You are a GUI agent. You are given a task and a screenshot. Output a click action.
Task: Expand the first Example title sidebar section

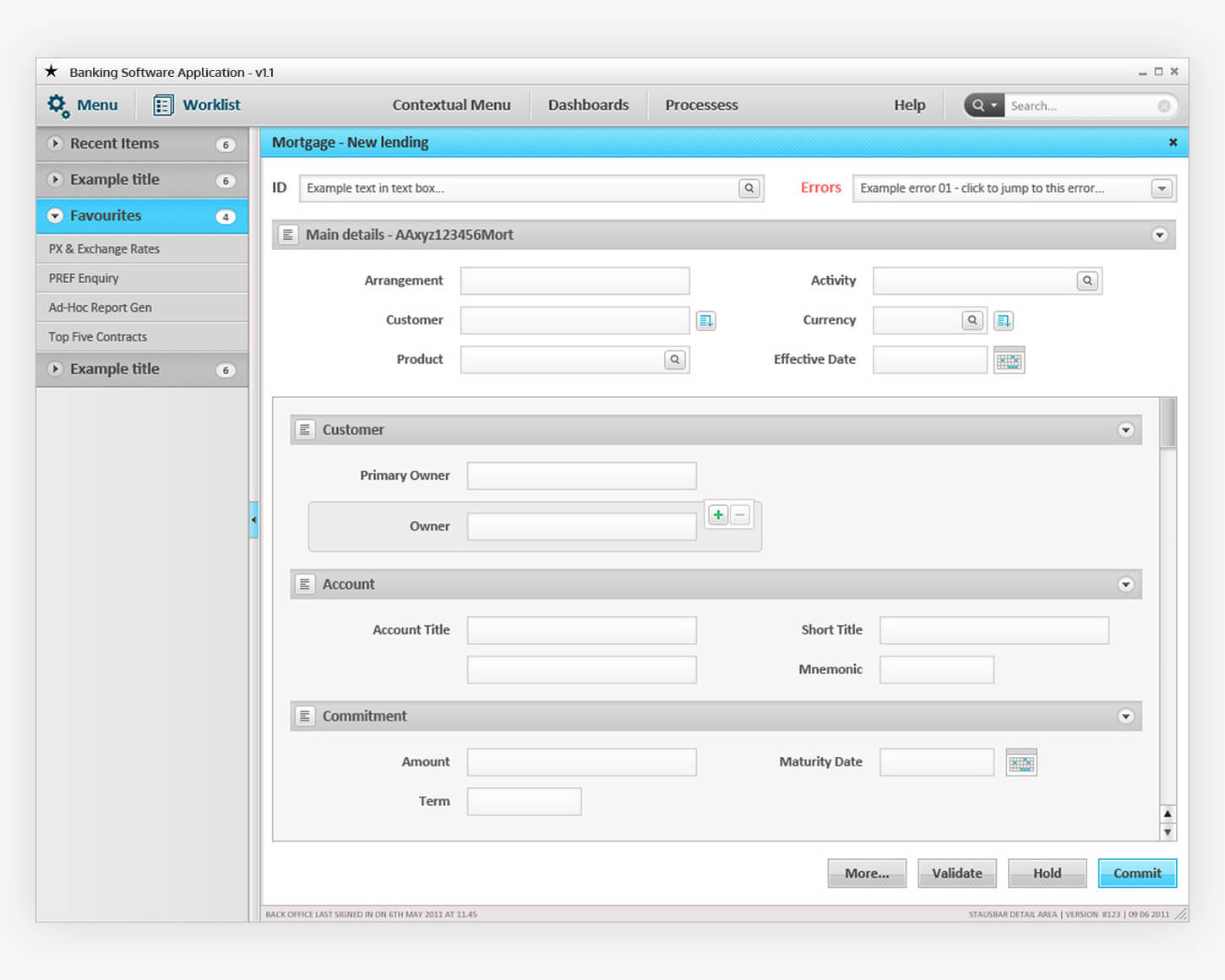click(55, 179)
